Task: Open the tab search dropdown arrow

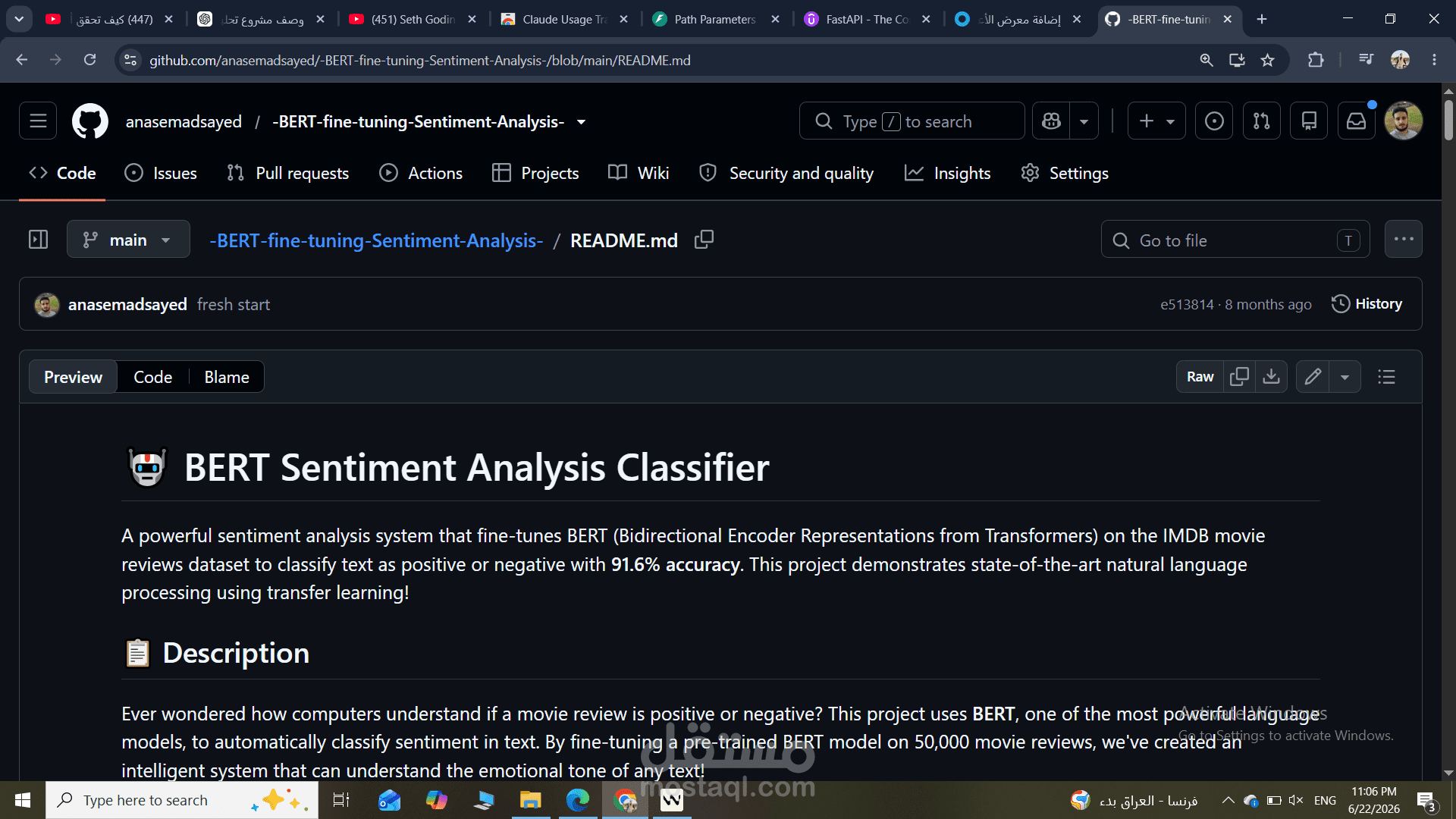Action: [x=19, y=19]
